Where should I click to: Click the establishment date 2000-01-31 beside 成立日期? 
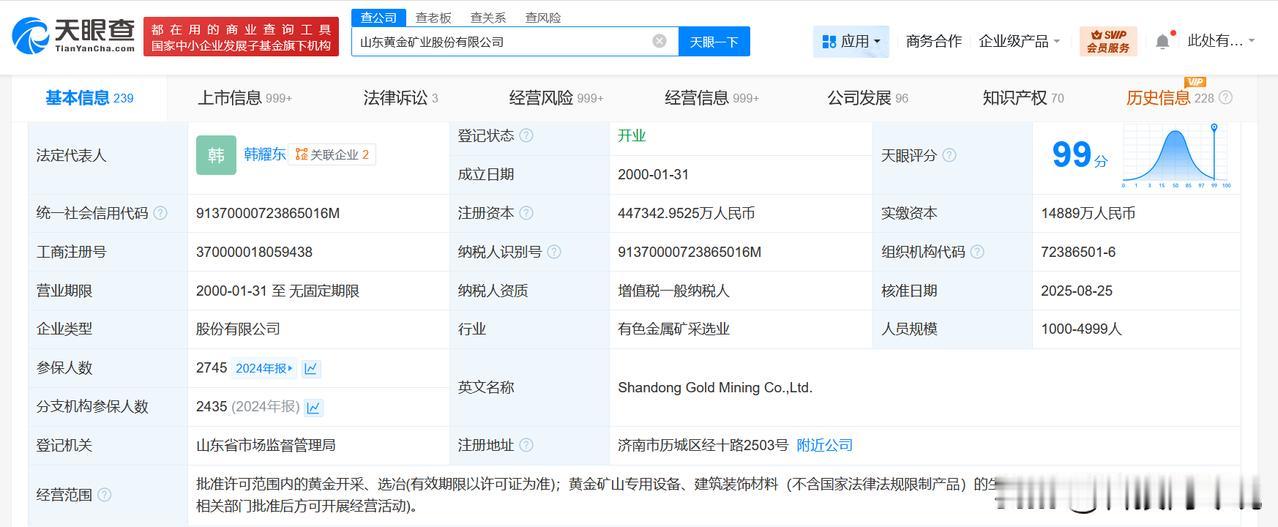click(654, 174)
